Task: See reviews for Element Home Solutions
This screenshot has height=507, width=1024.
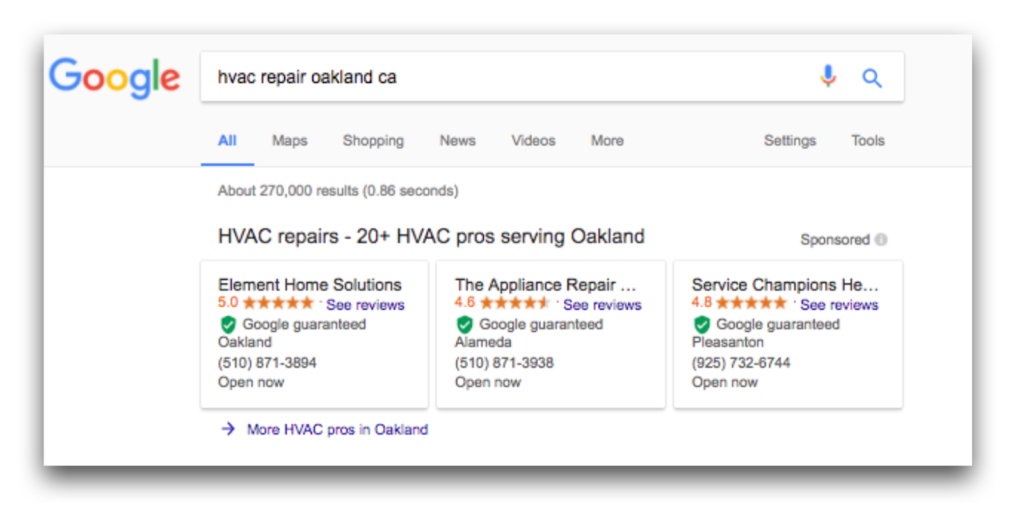Action: [366, 305]
